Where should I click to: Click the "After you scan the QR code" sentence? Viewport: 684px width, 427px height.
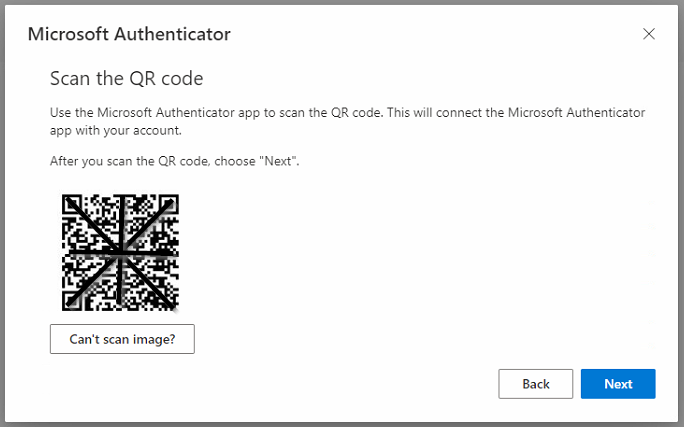point(174,161)
